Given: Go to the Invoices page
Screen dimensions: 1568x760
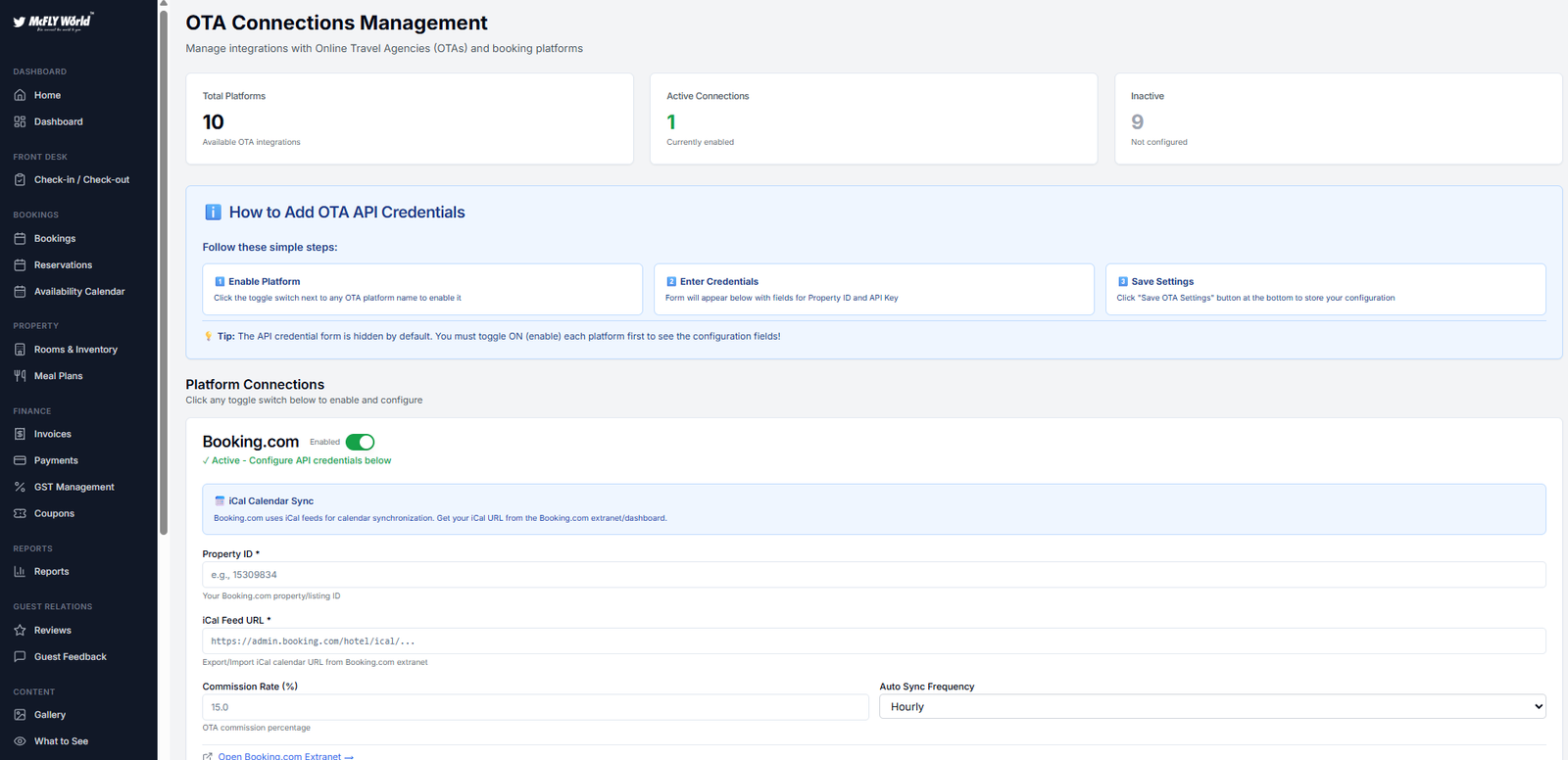Looking at the screenshot, I should click(x=53, y=434).
